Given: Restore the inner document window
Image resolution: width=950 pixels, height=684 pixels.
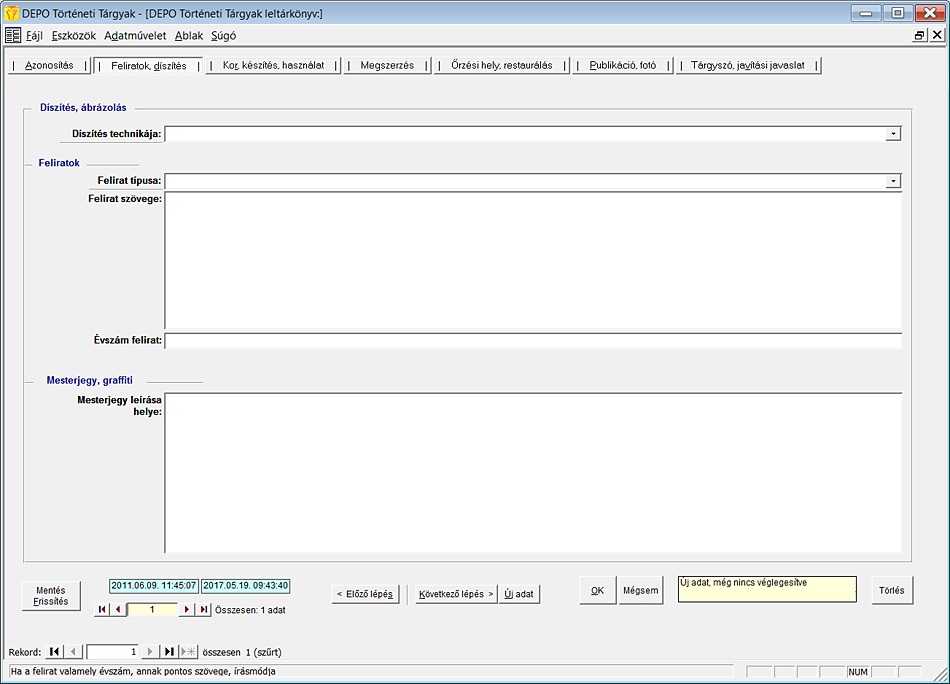Looking at the screenshot, I should (x=919, y=35).
